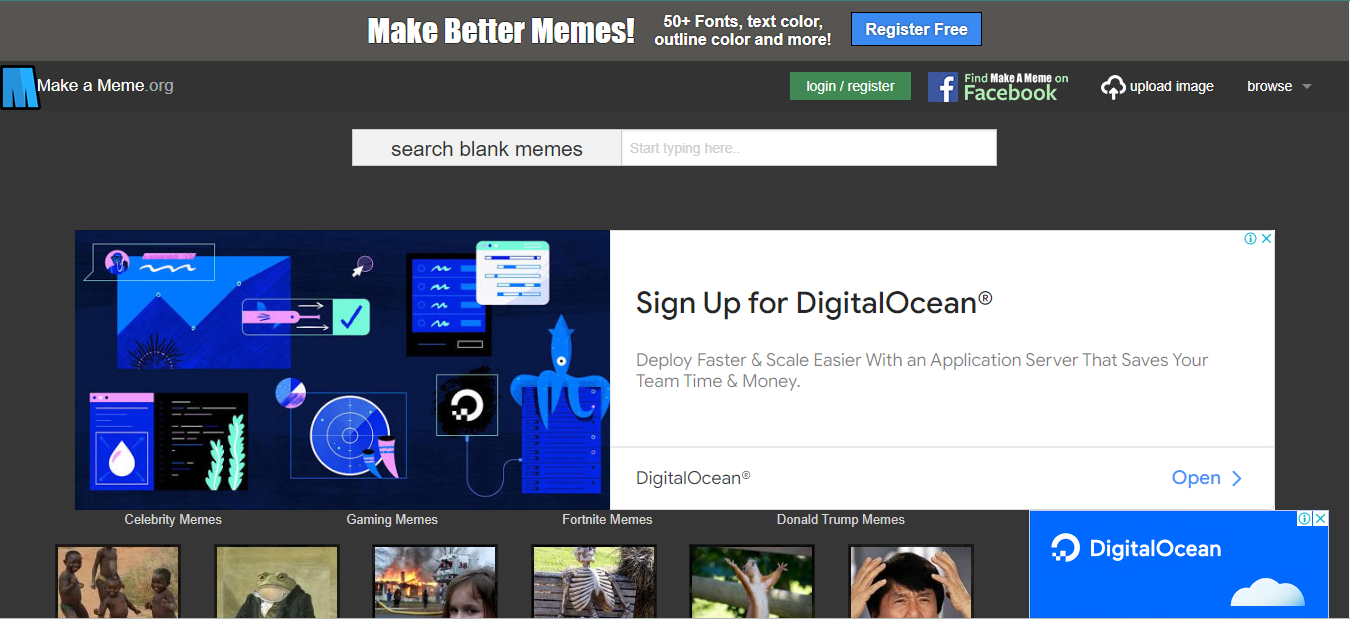
Task: Click the Deploy Faster & Scale Easier ad text
Action: pyautogui.click(x=922, y=370)
